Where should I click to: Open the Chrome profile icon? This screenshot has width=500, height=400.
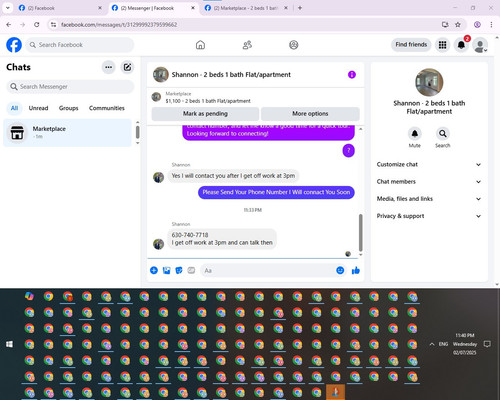point(477,25)
